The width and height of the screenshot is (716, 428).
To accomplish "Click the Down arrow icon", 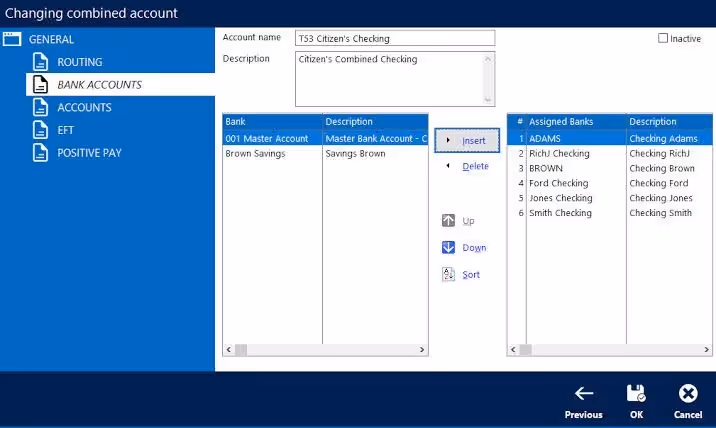I will click(x=448, y=248).
